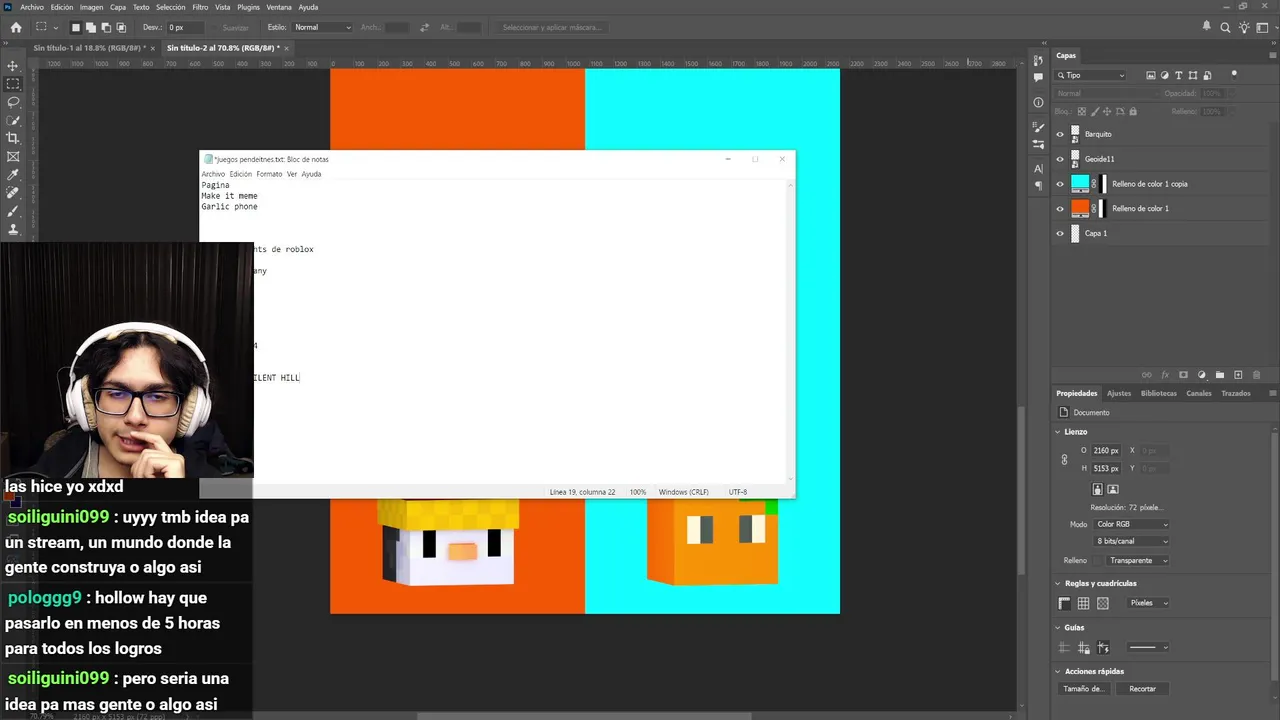
Task: Toggle transparency grid in Reglas y cuadrículas
Action: point(1103,603)
